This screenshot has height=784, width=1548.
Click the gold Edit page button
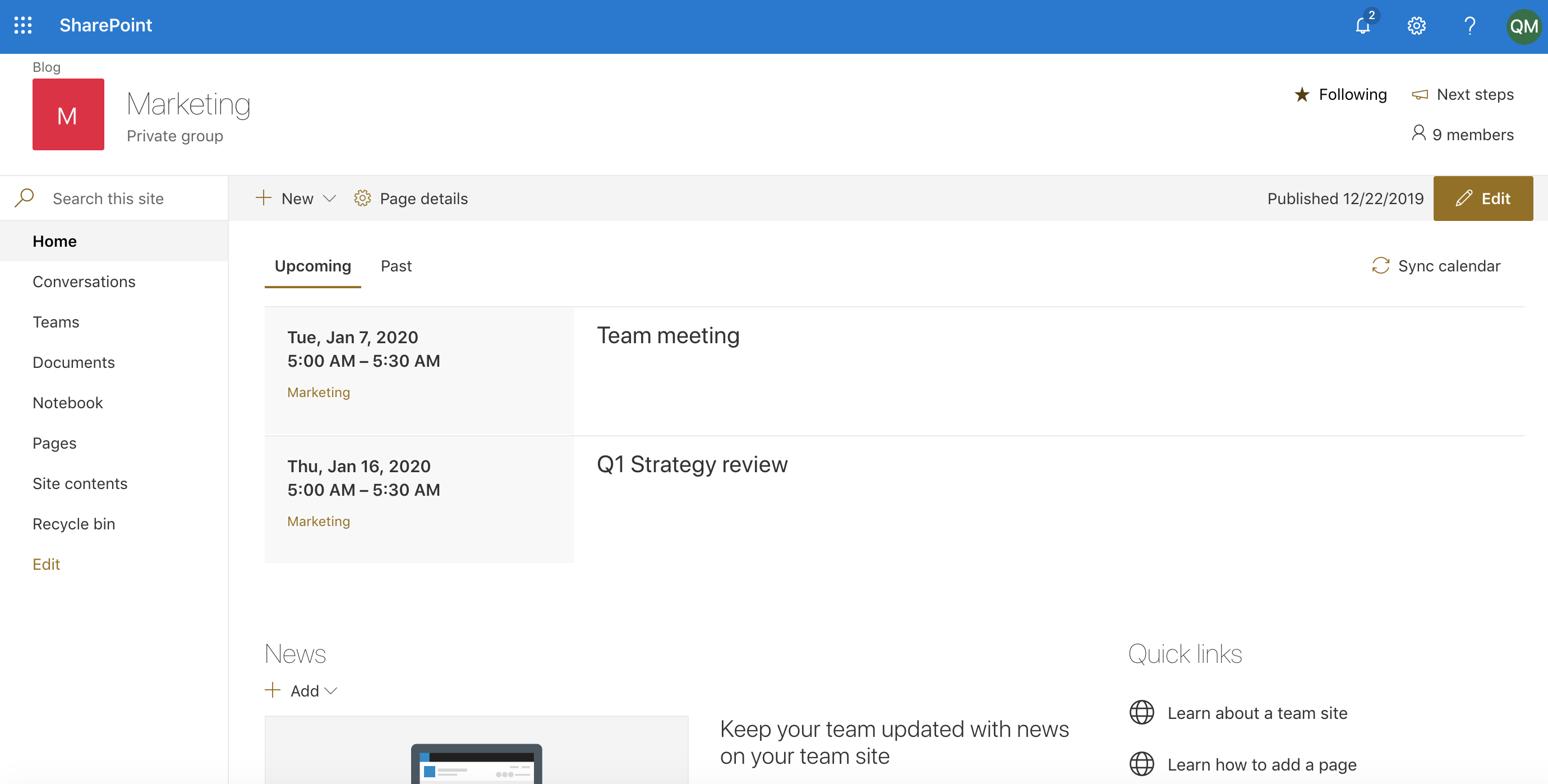(x=1482, y=199)
